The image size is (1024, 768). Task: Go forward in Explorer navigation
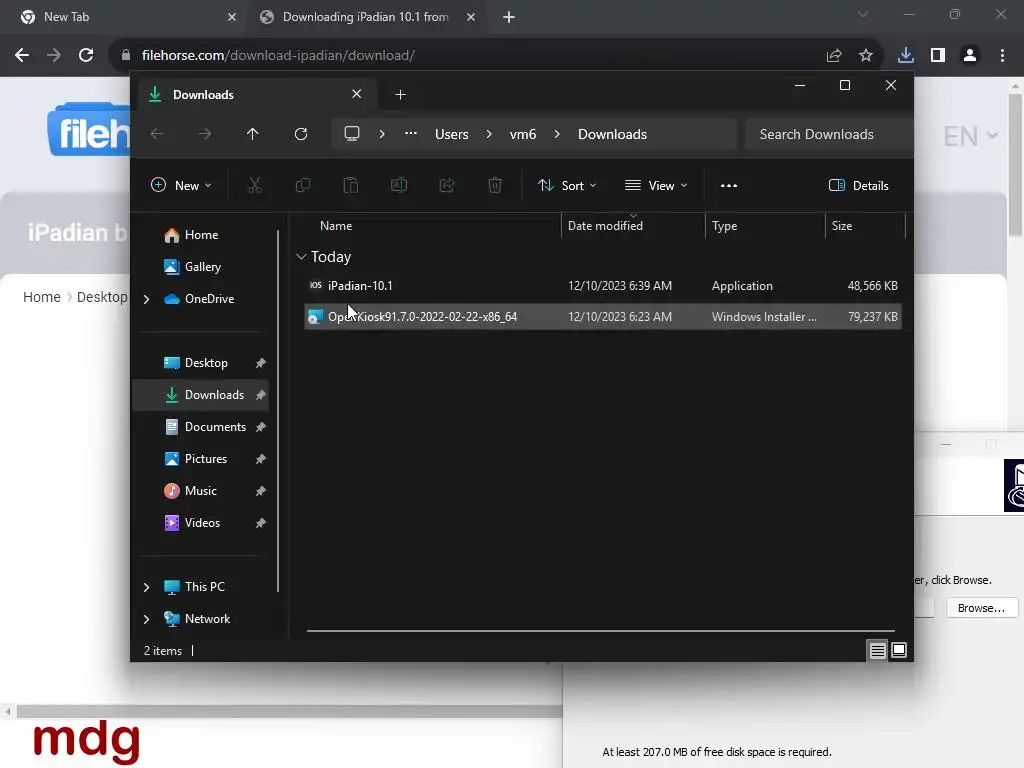[205, 134]
